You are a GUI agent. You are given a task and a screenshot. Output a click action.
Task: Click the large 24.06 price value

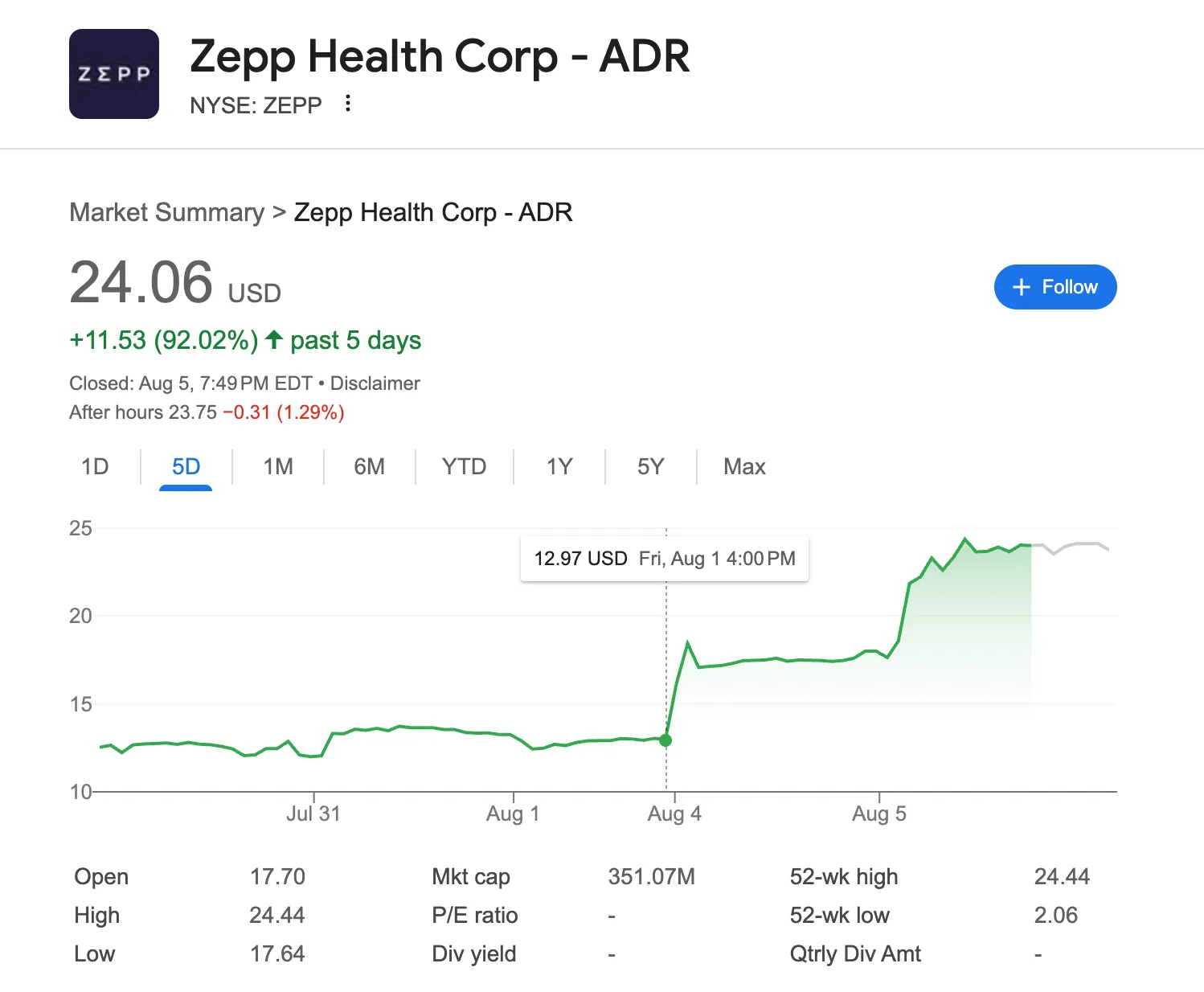[141, 283]
